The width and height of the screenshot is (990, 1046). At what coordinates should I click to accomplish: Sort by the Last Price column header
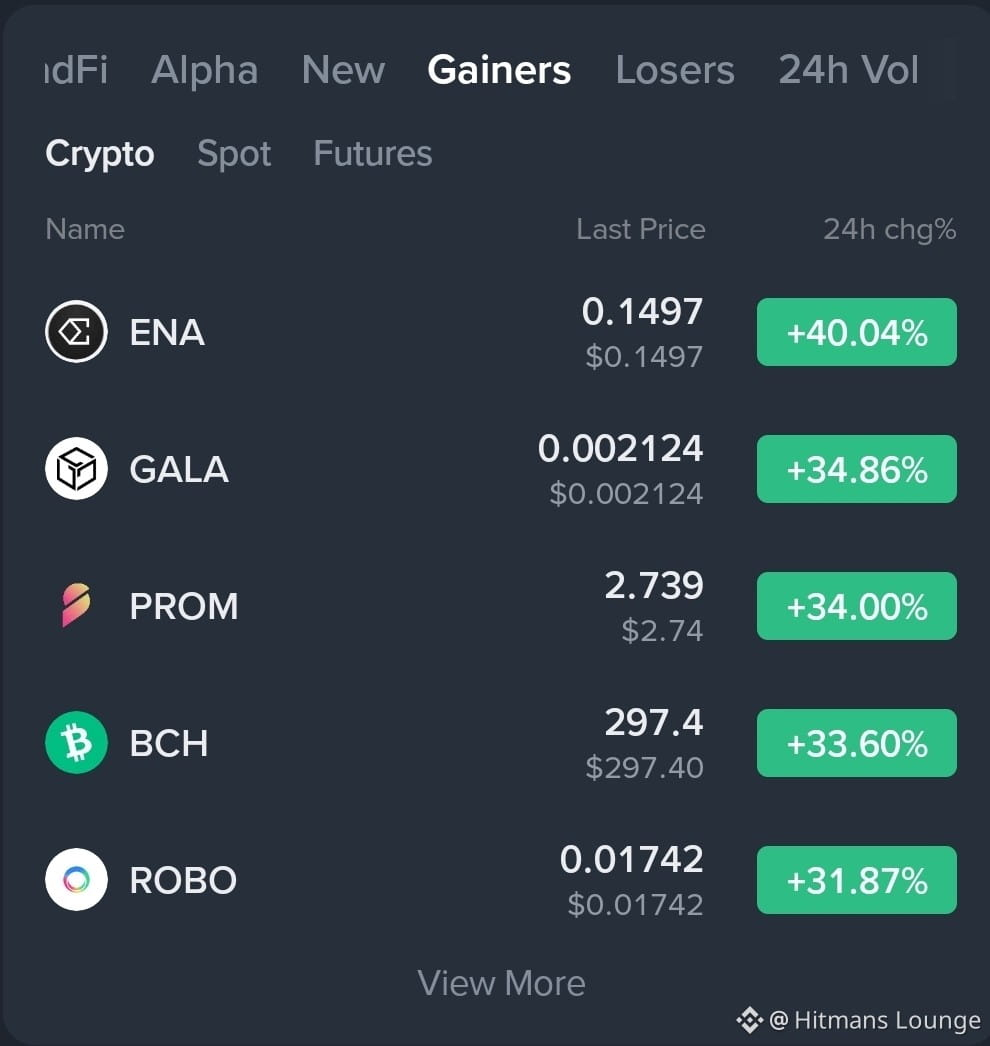point(640,229)
